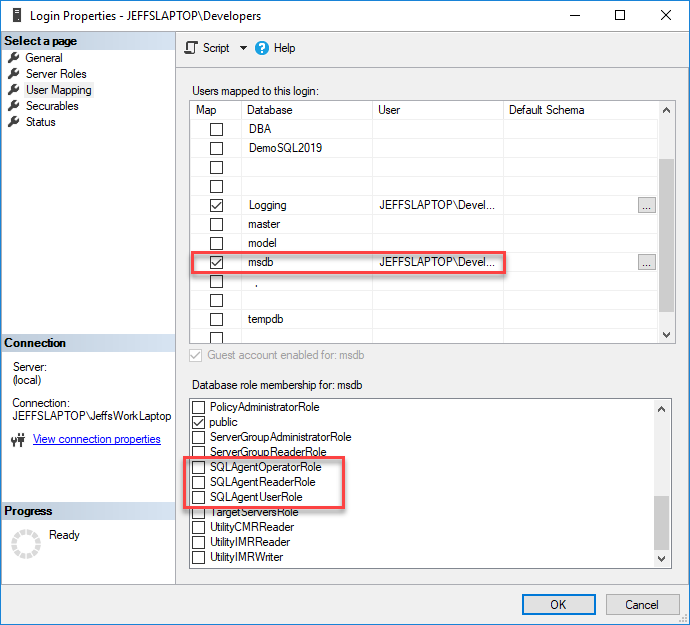
Task: Select the tempdb database name cell
Action: (307, 319)
